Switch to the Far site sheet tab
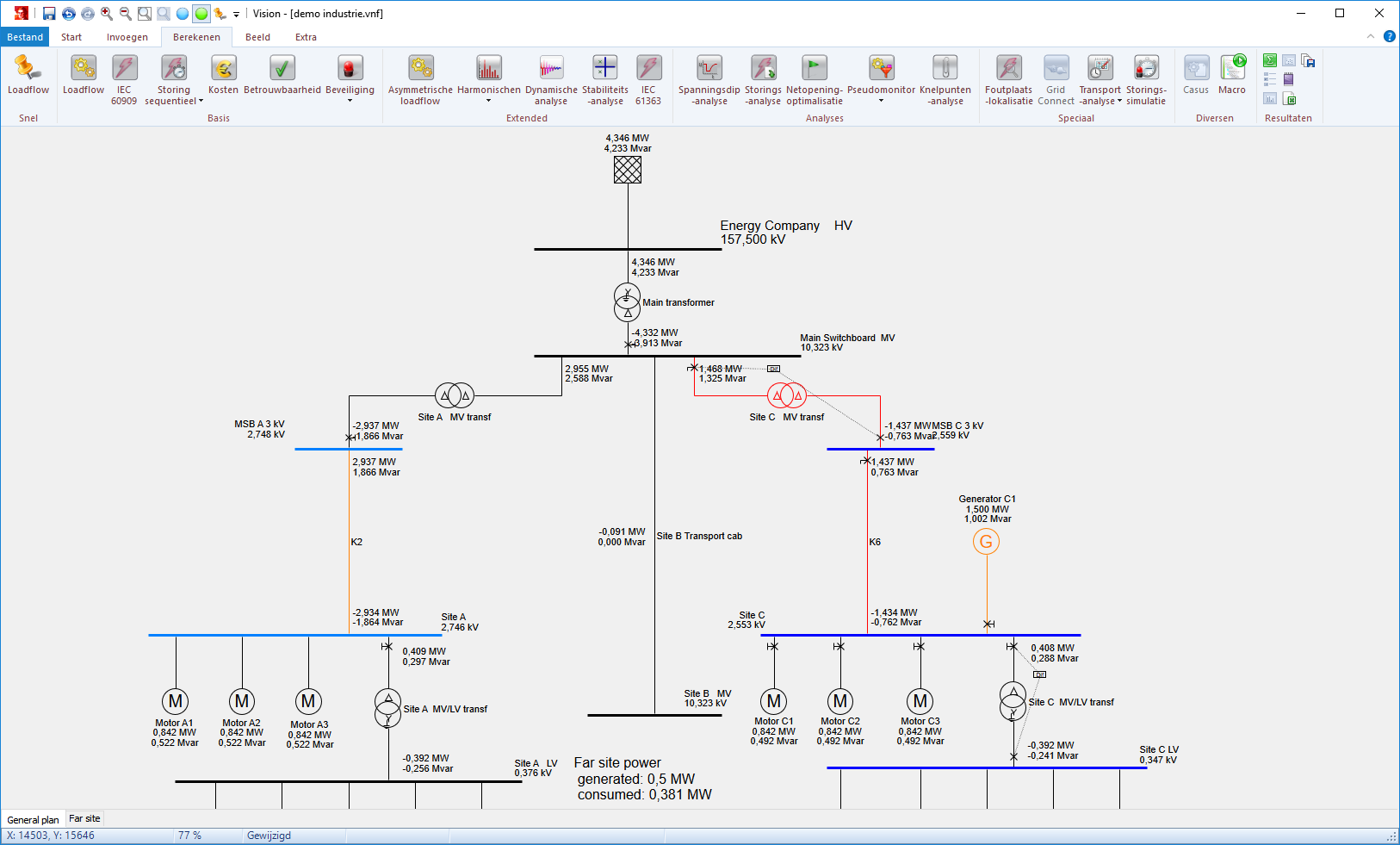This screenshot has height=845, width=1400. (84, 818)
